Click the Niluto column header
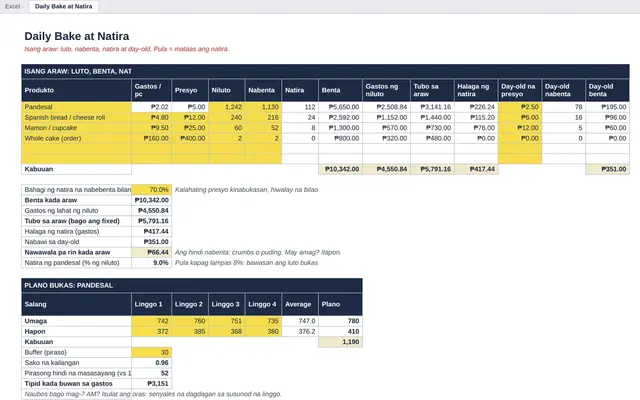Viewport: 640px width, 400px height. click(227, 90)
